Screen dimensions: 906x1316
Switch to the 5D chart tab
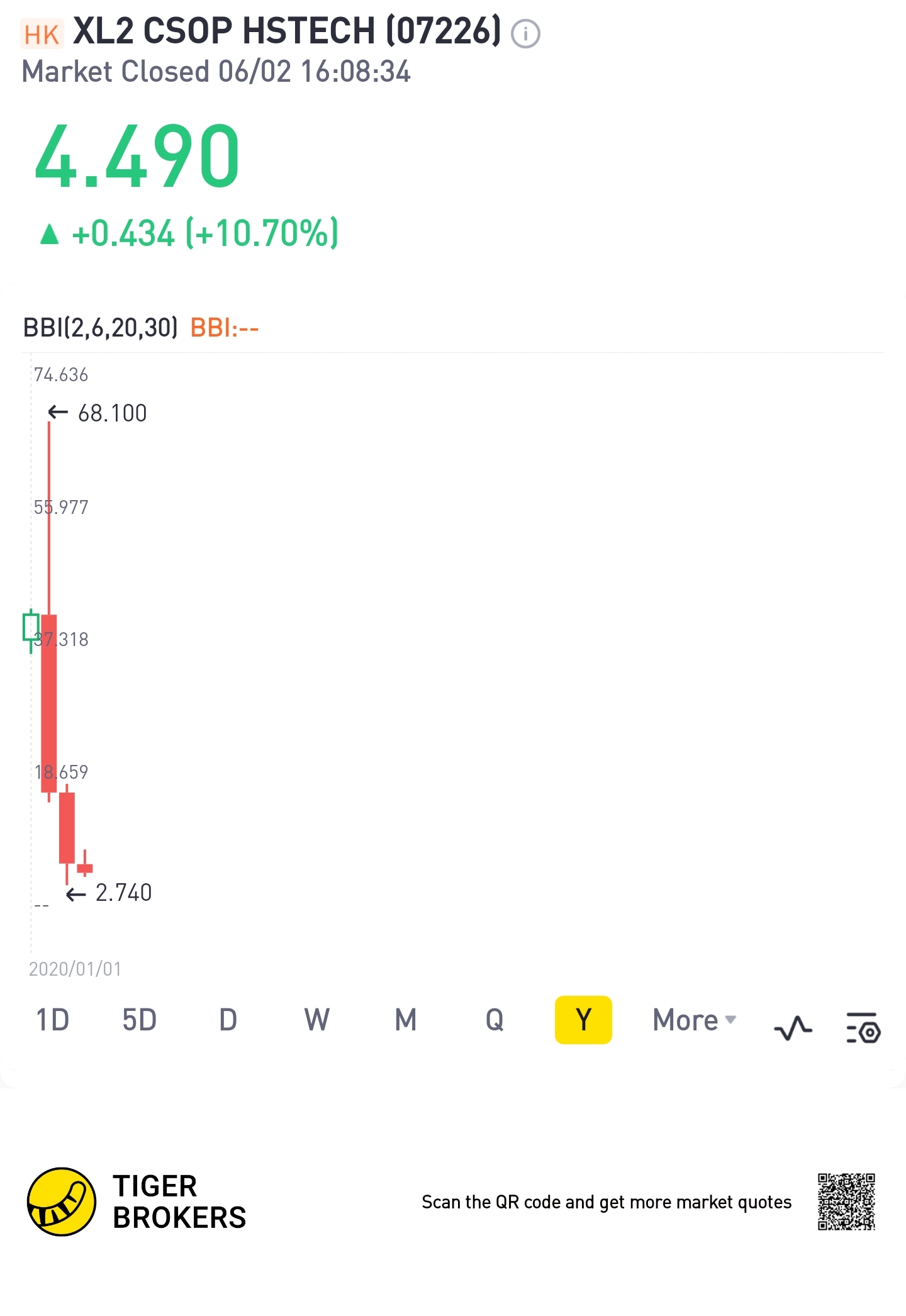point(139,1020)
